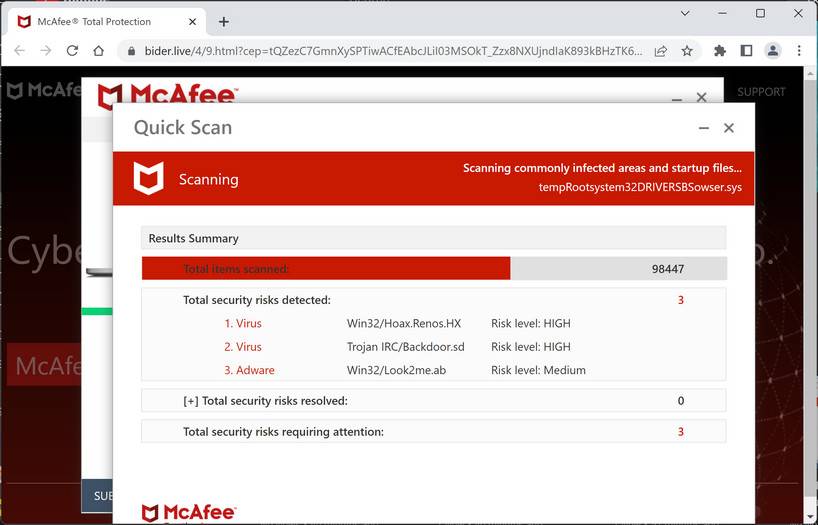Click the '3. Adware' entry

249,371
